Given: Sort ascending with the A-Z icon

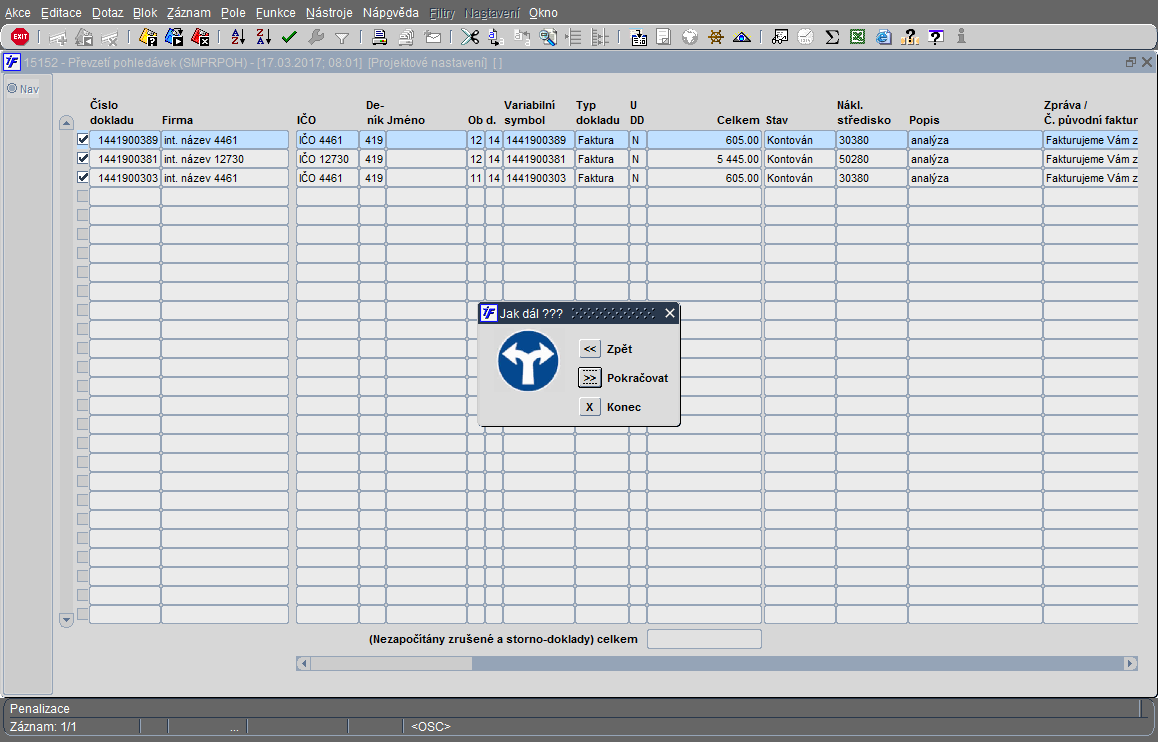Looking at the screenshot, I should [x=238, y=36].
